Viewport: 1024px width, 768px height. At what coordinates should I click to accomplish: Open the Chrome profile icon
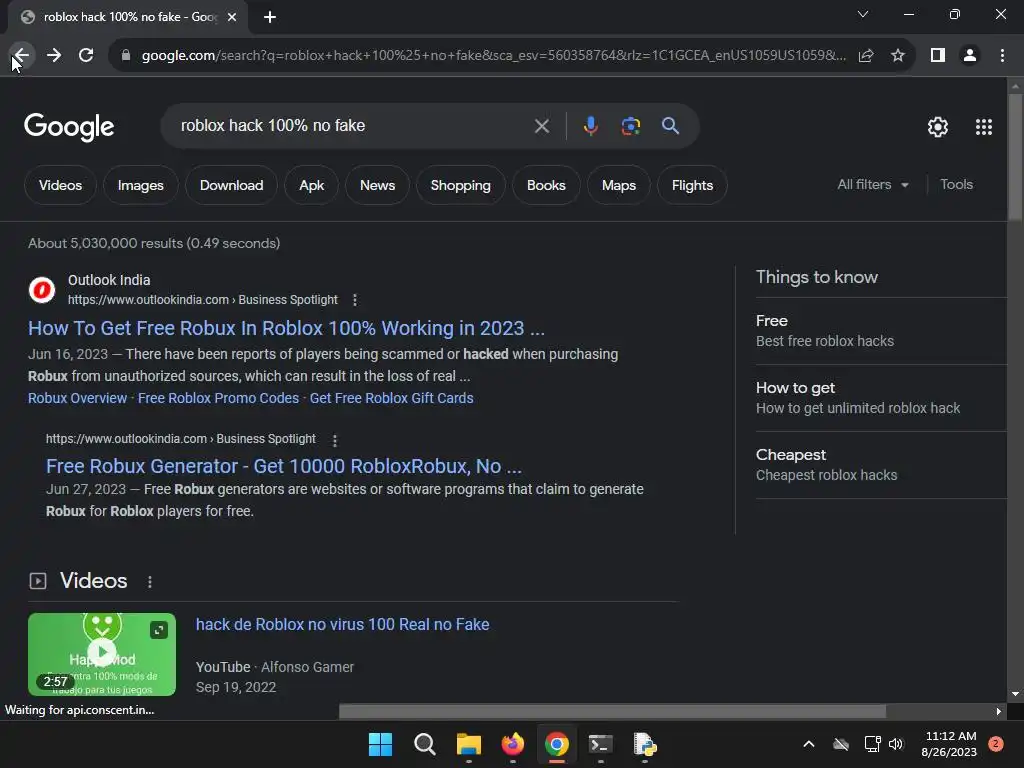coord(970,56)
